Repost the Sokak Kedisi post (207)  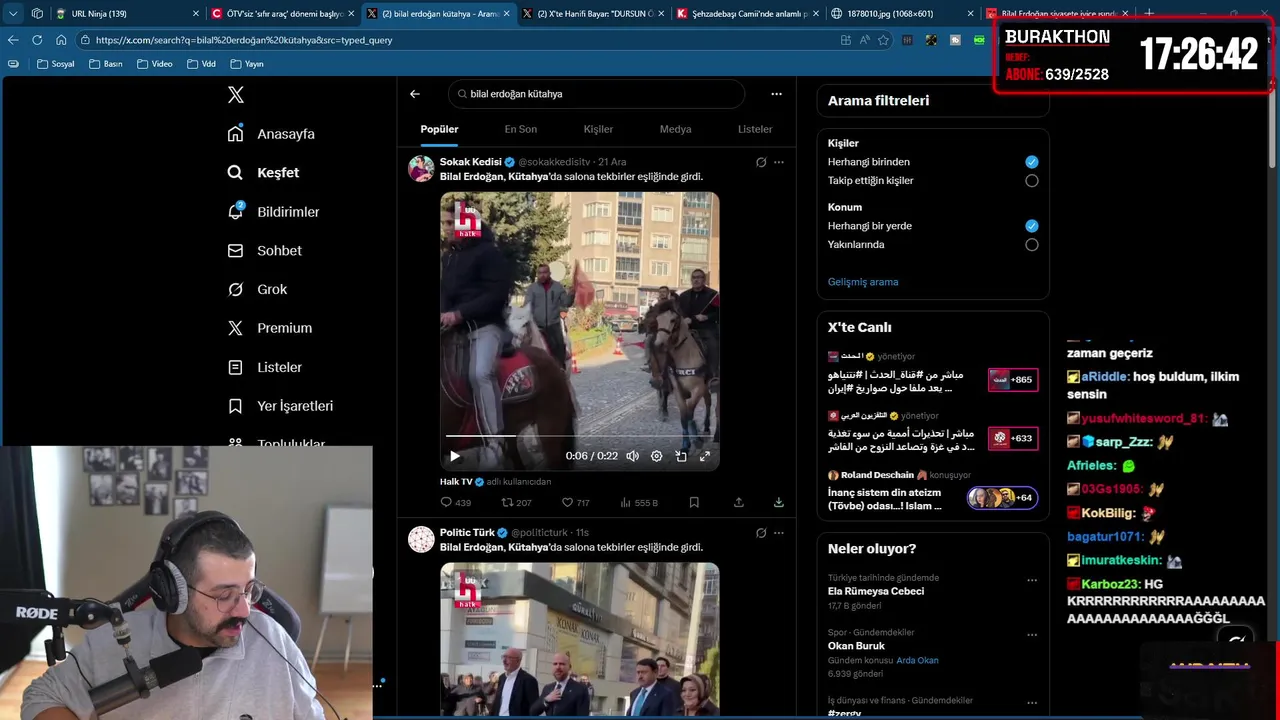point(516,503)
